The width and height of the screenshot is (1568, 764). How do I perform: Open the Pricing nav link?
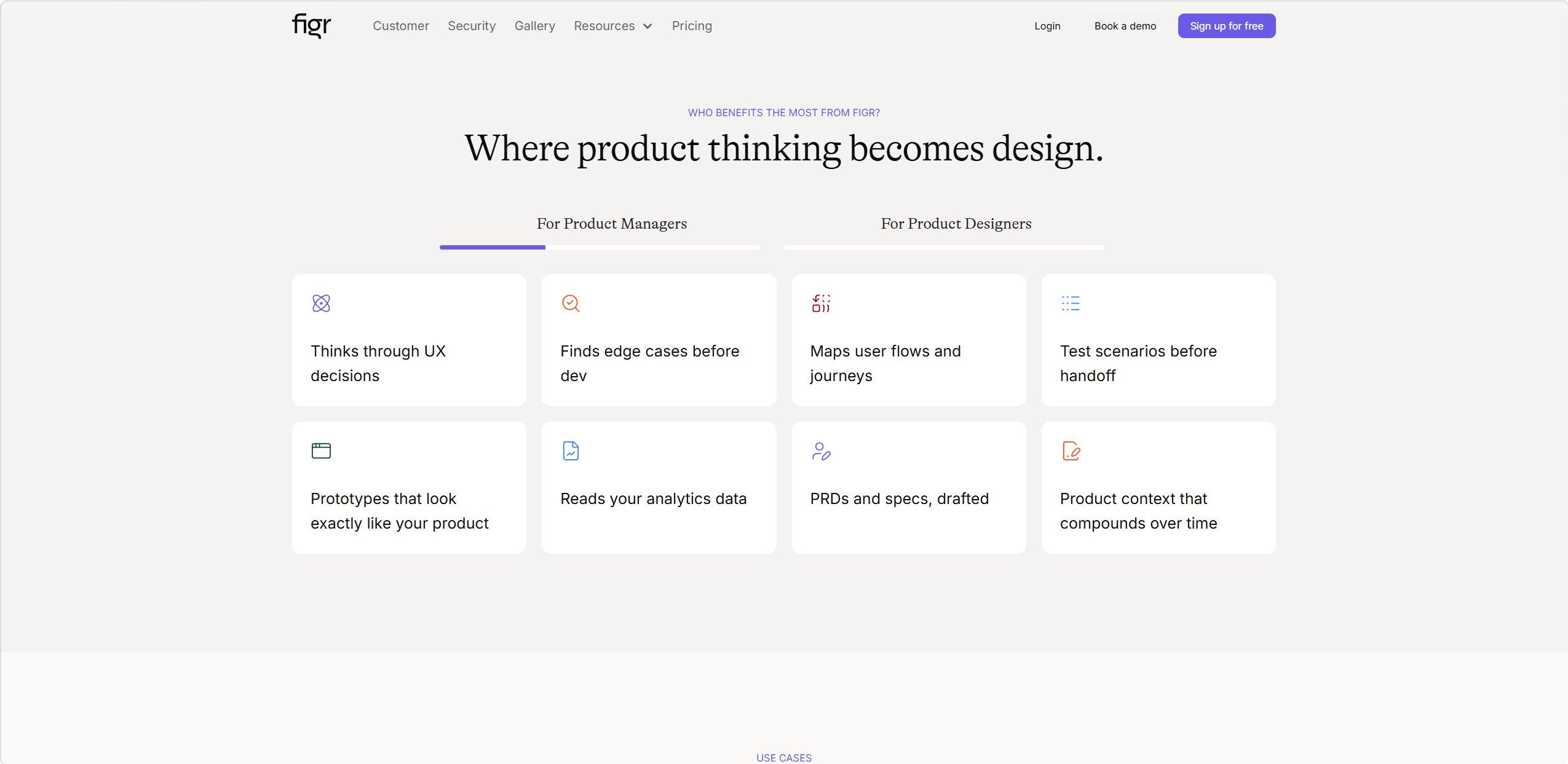point(692,26)
